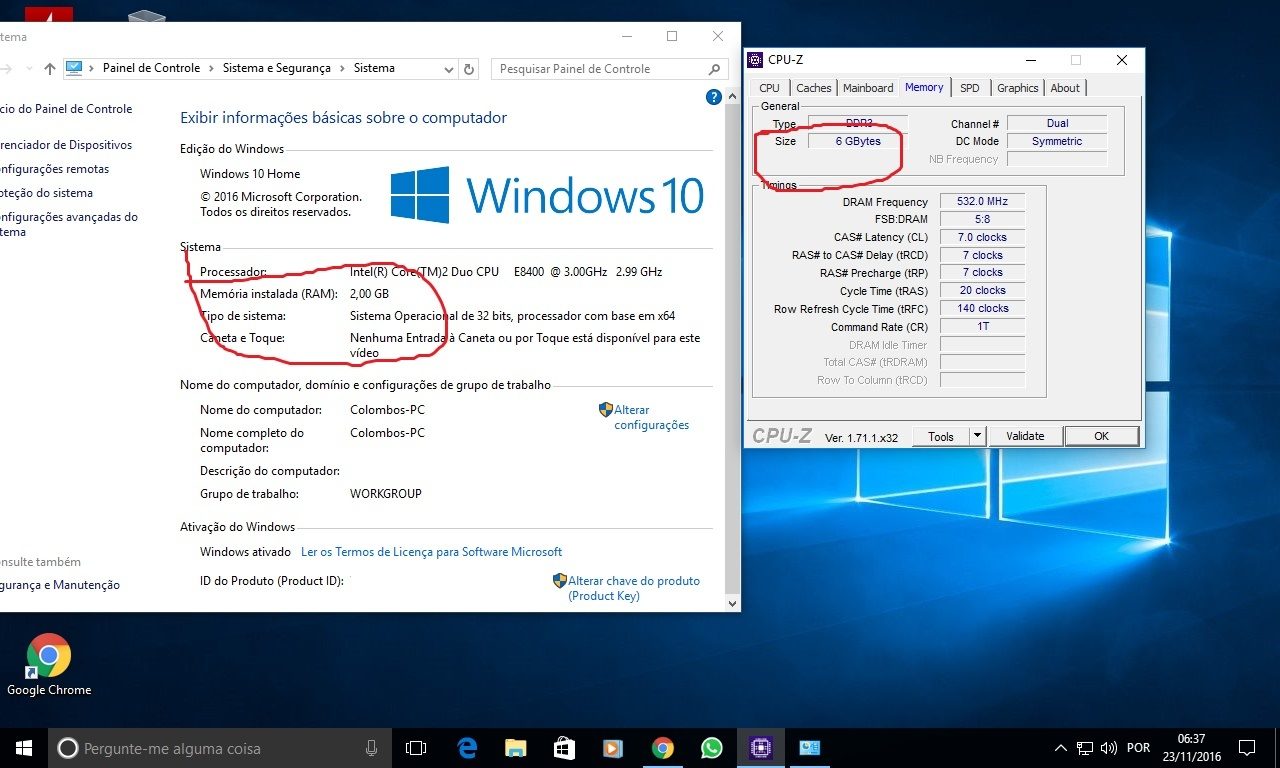Click the Validate button
The image size is (1280, 768).
(1025, 436)
